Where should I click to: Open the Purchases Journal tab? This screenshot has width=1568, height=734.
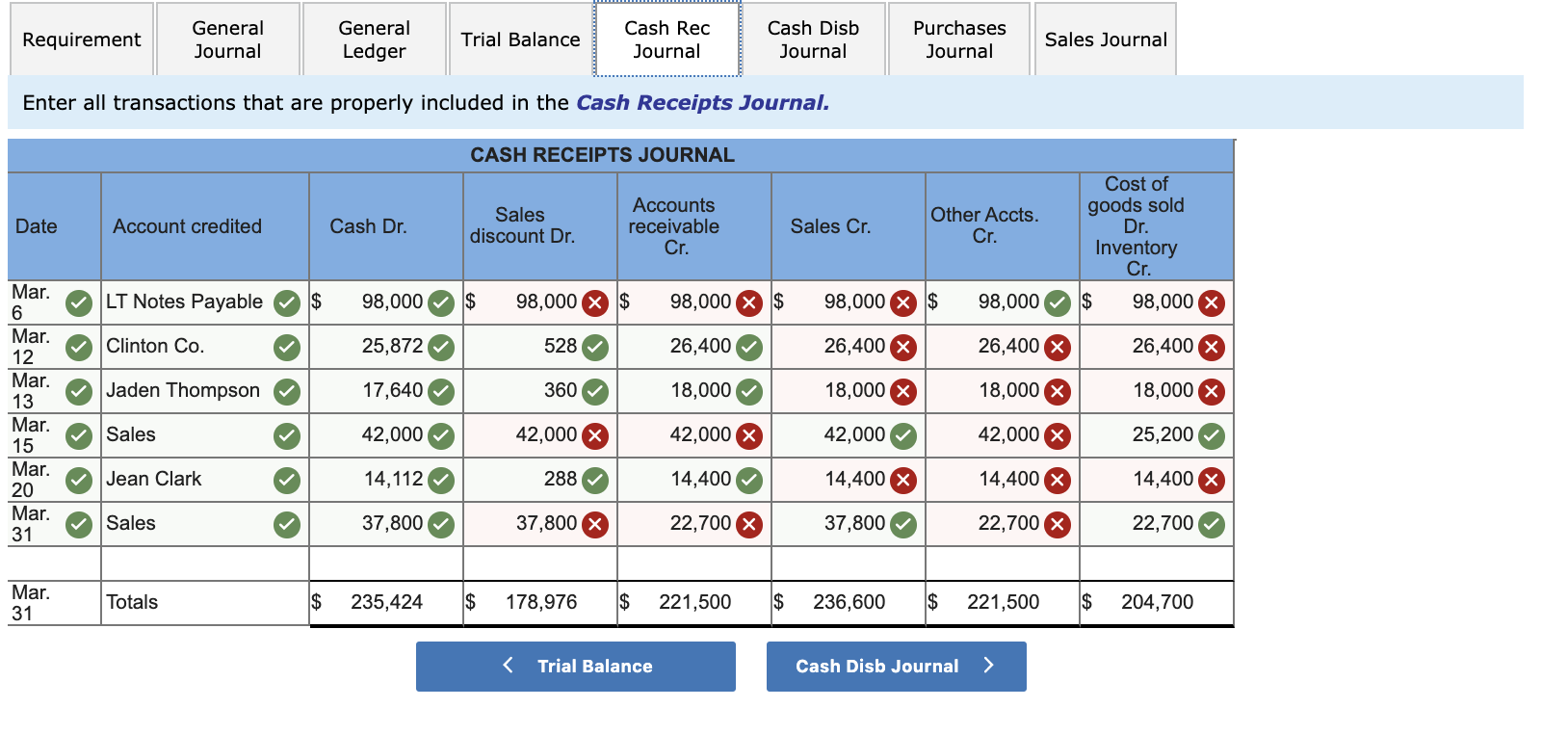960,39
